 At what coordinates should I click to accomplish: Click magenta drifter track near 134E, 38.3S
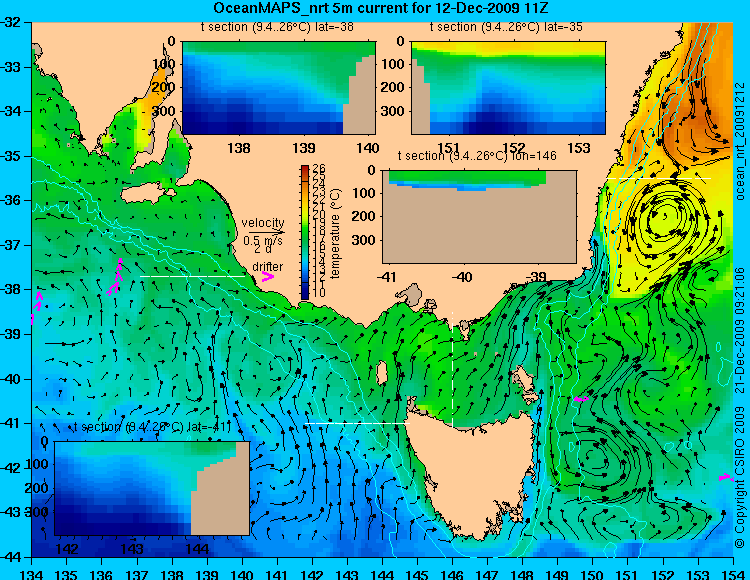(36, 307)
